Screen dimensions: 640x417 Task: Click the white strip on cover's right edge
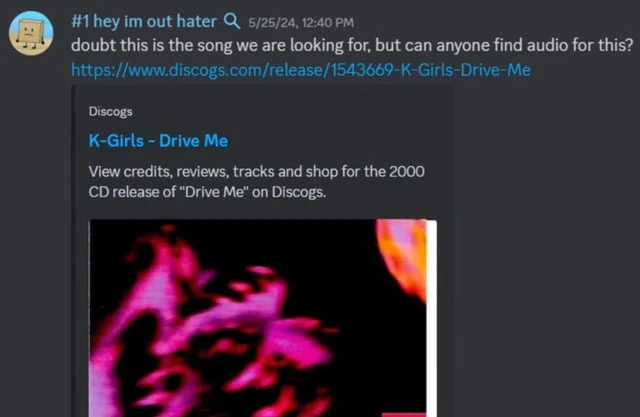coord(431,318)
